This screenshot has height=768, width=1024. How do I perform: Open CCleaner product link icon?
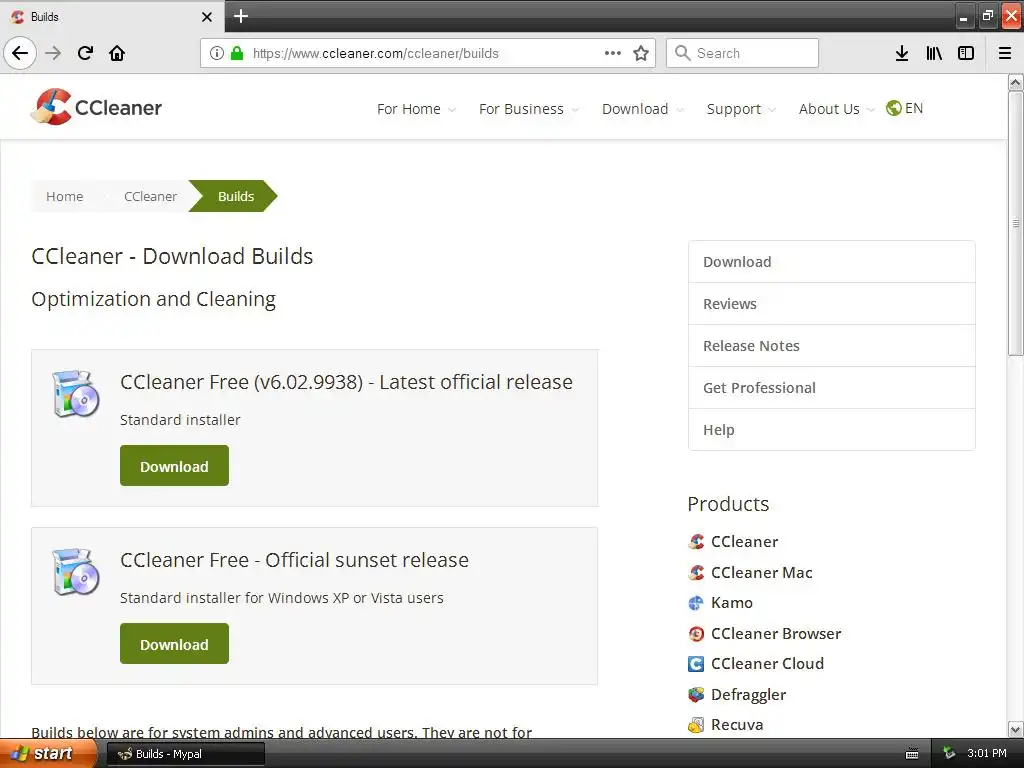click(696, 541)
